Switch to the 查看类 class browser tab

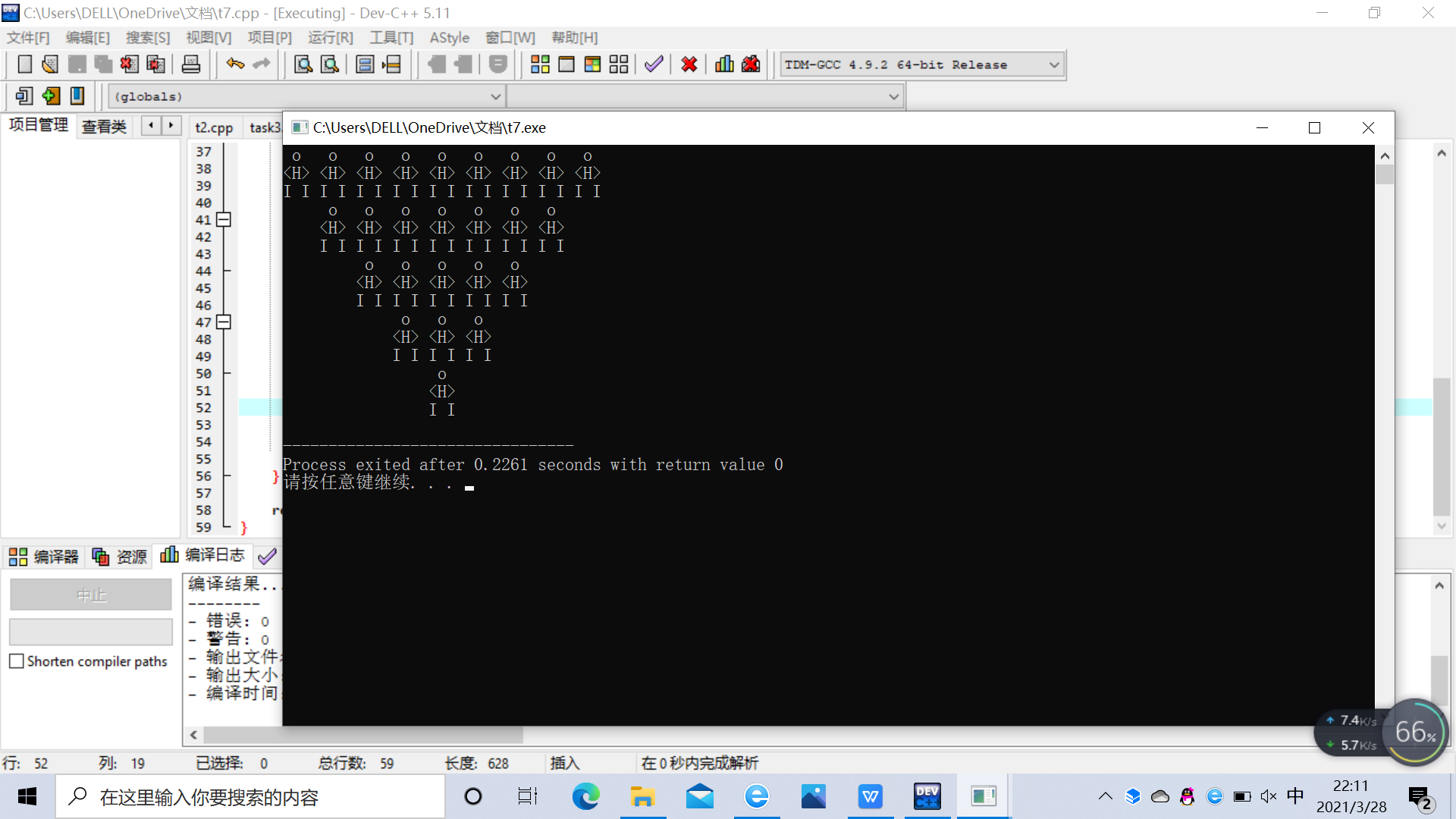pos(104,127)
